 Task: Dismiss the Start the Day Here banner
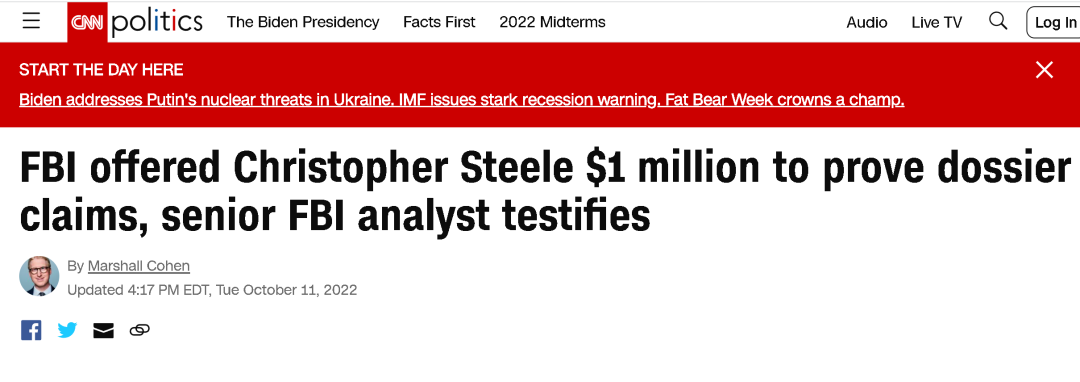click(x=1044, y=70)
